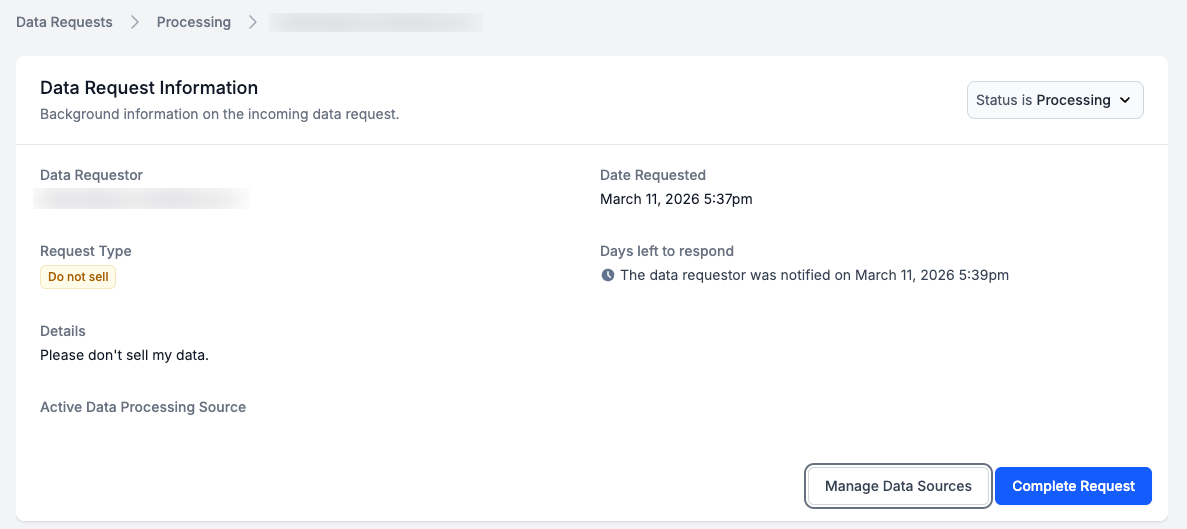This screenshot has height=529, width=1187.
Task: Click the Status dropdown chevron arrow
Action: pyautogui.click(x=1125, y=100)
